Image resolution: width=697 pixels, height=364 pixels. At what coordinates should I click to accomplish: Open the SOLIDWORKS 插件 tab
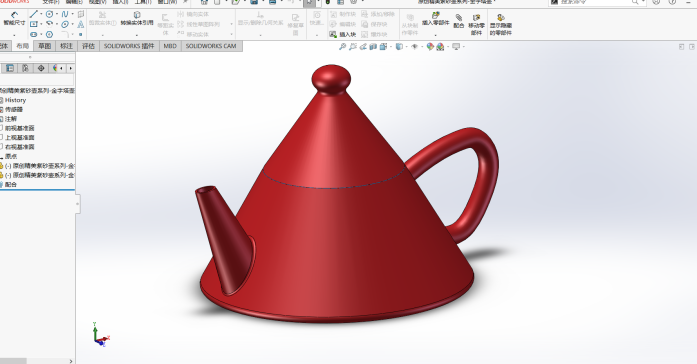(129, 46)
